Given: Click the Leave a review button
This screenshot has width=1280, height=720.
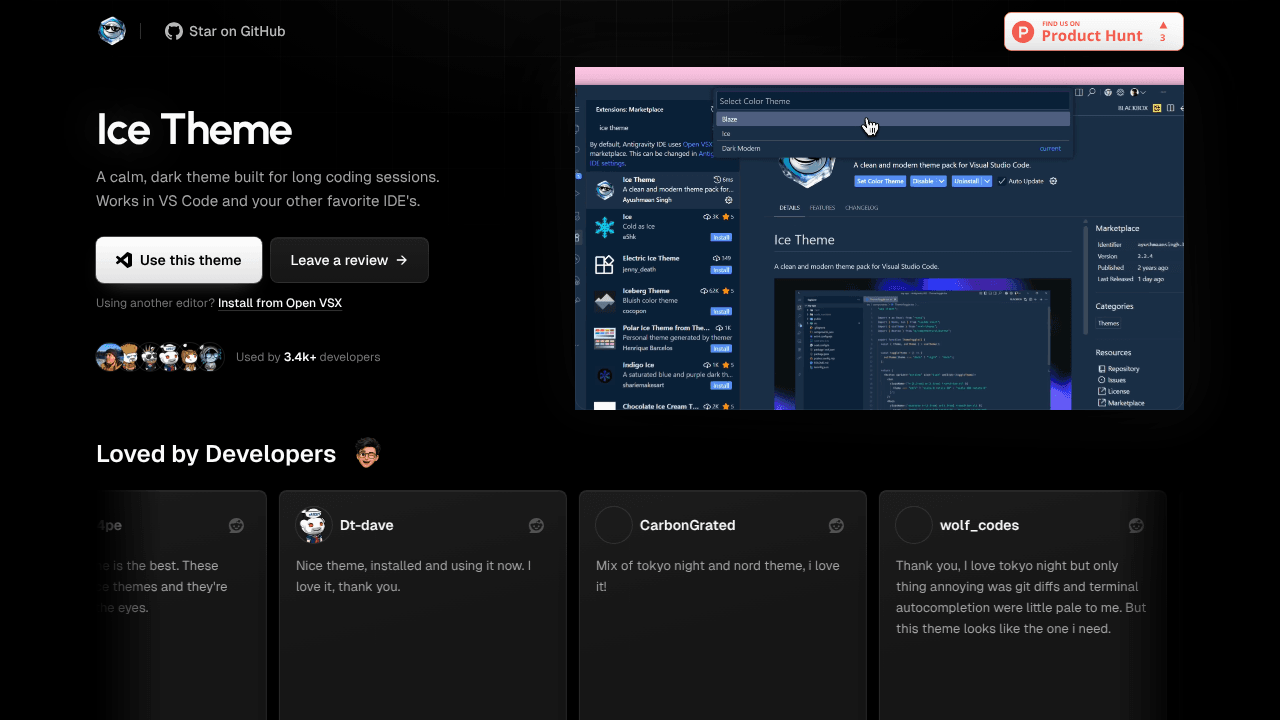Looking at the screenshot, I should point(349,260).
